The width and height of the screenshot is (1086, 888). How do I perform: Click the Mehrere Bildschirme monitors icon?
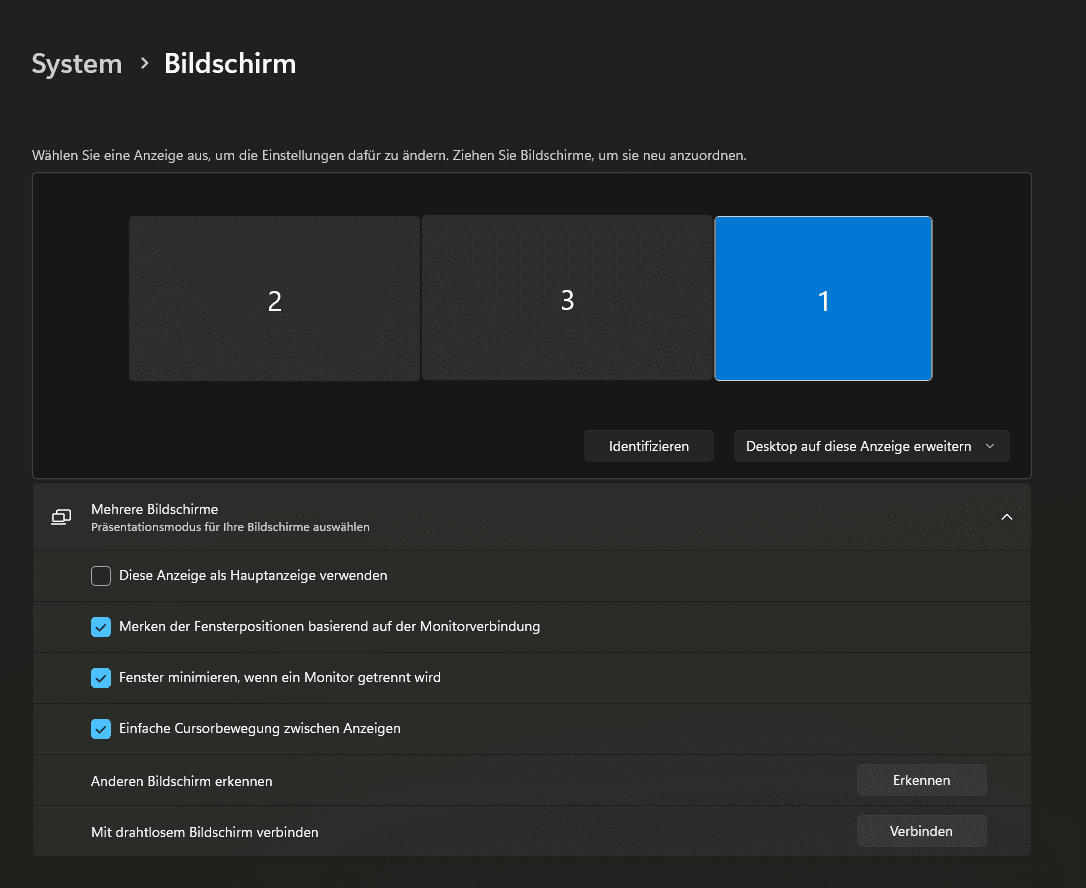[x=62, y=517]
